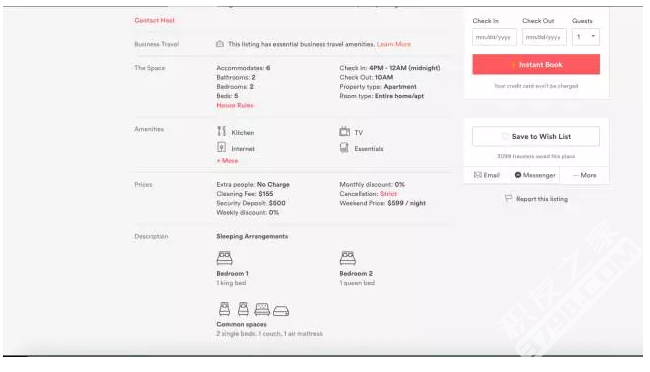Click the air mattress icon
Screen dimensions: 650x372
tap(281, 311)
